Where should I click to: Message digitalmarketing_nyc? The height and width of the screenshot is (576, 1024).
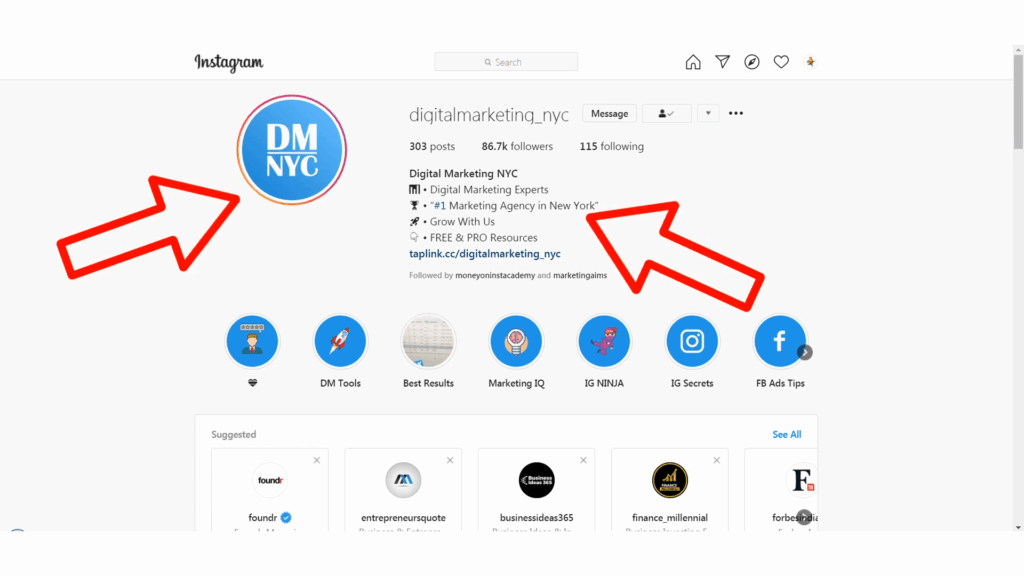pyautogui.click(x=609, y=114)
